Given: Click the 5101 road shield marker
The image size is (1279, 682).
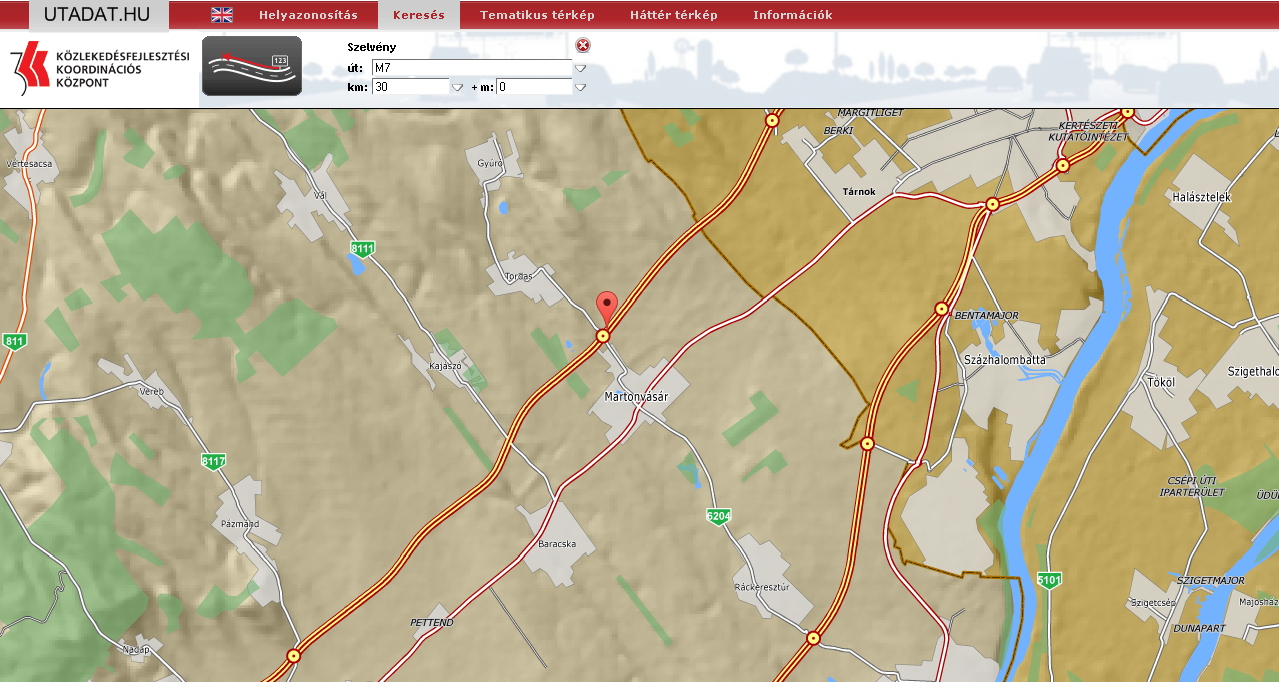Looking at the screenshot, I should (x=1049, y=580).
